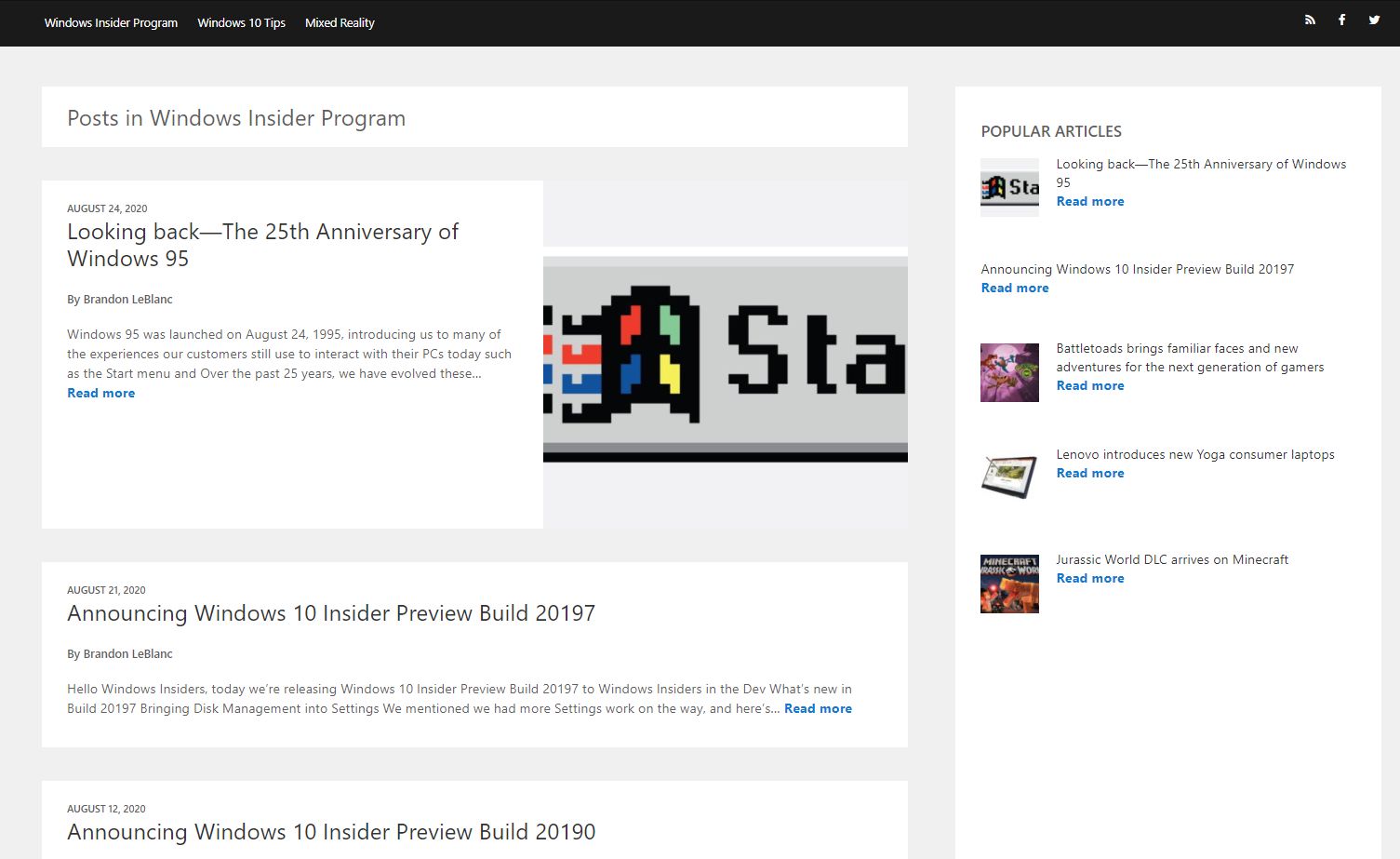Open popular article Looking back Windows 95 title
Image resolution: width=1400 pixels, height=859 pixels.
pos(1201,173)
